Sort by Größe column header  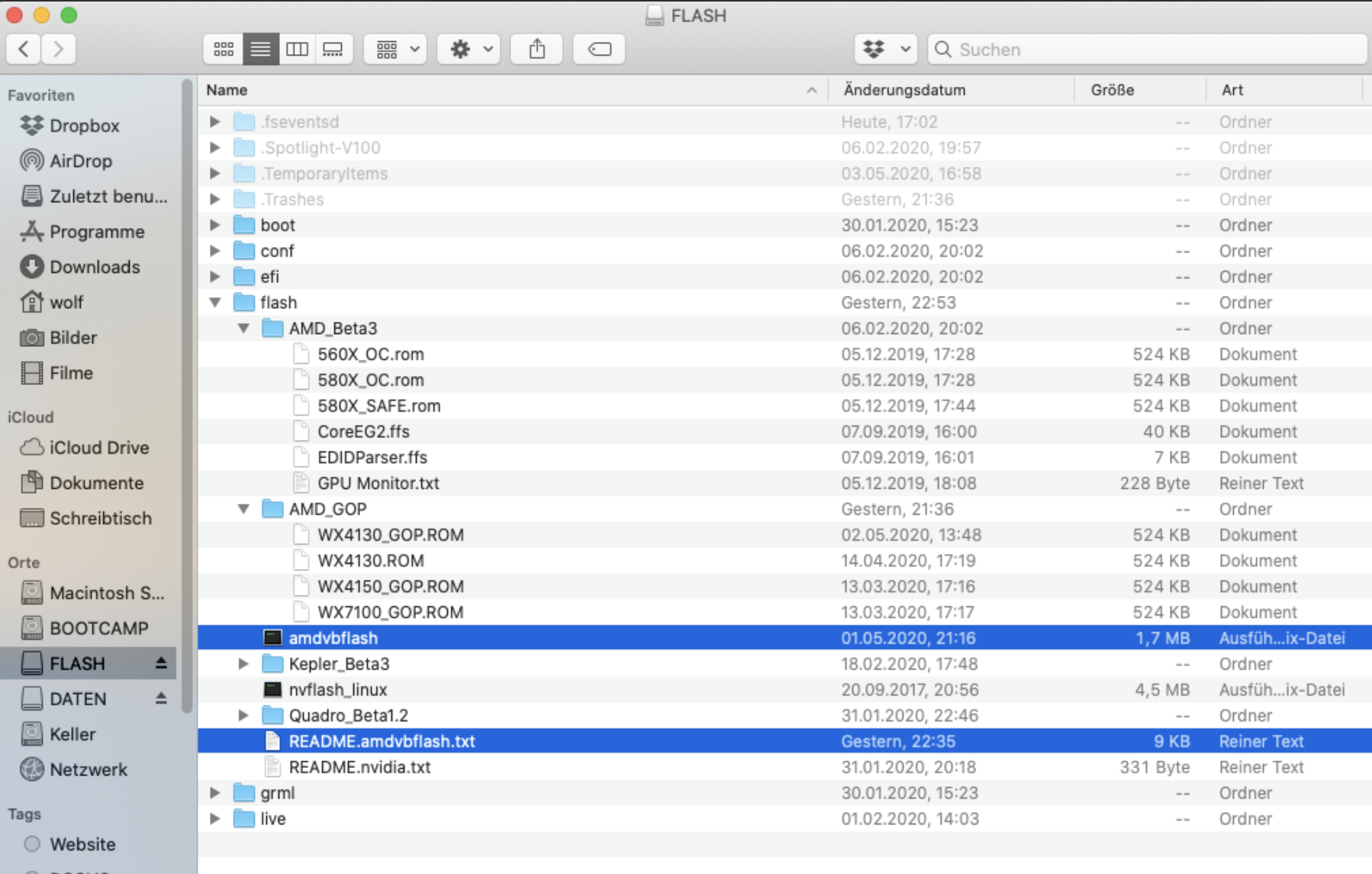(1140, 90)
